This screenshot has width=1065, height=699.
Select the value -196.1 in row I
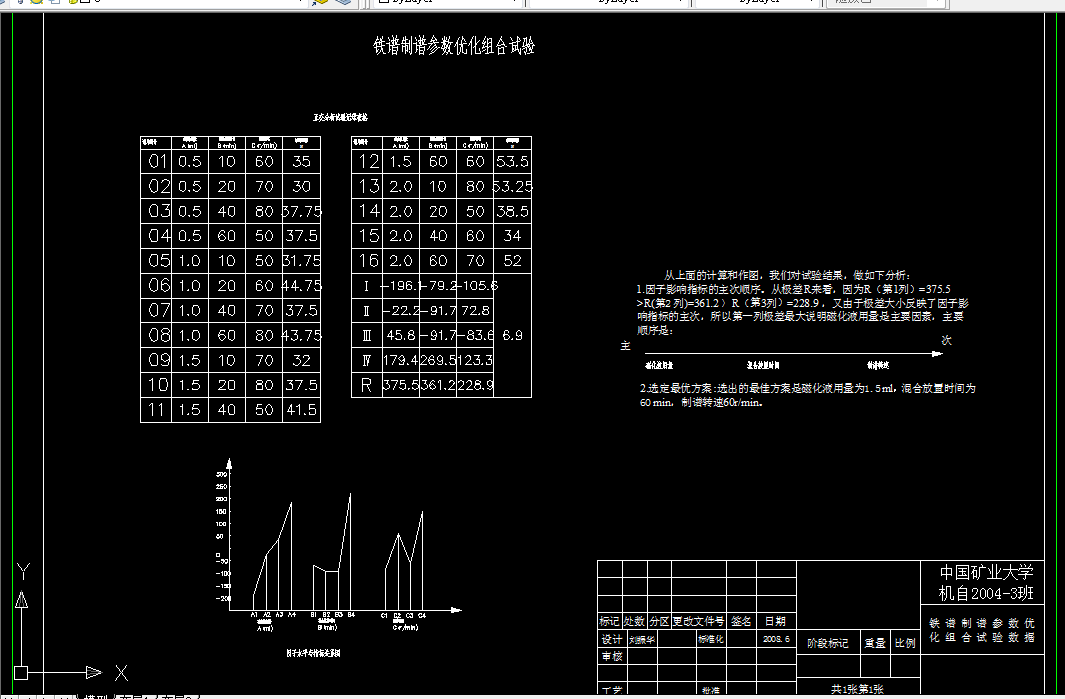tap(401, 286)
